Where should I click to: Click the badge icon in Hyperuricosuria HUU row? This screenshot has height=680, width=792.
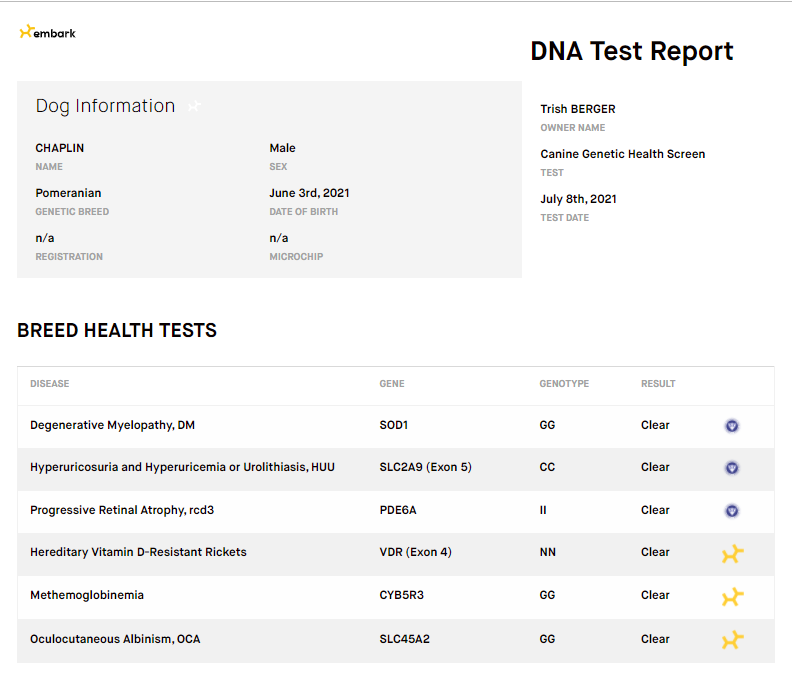click(732, 468)
